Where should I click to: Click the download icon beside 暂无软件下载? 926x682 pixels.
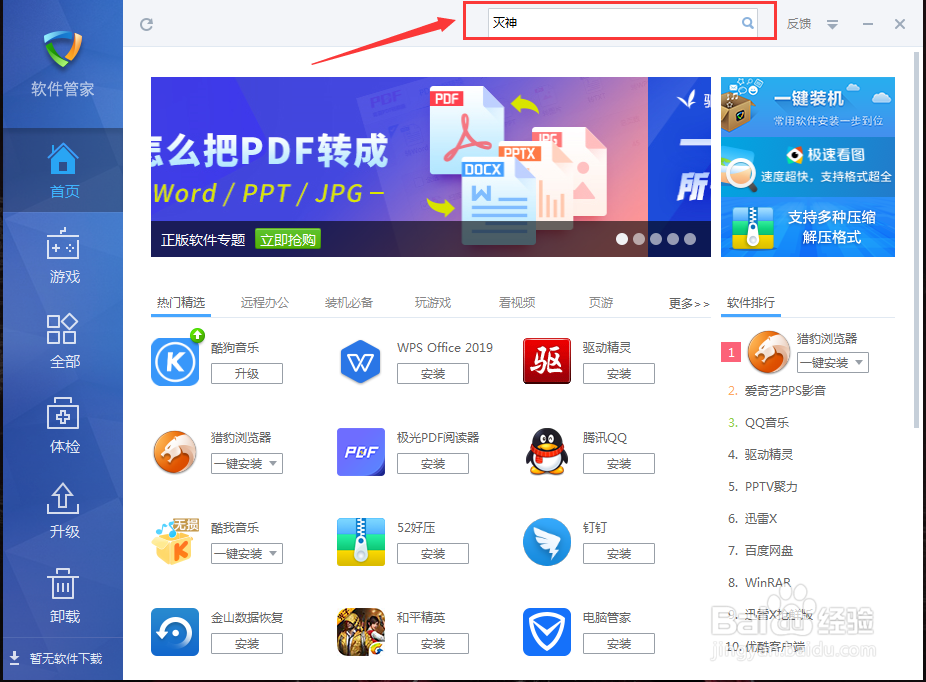tap(15, 658)
